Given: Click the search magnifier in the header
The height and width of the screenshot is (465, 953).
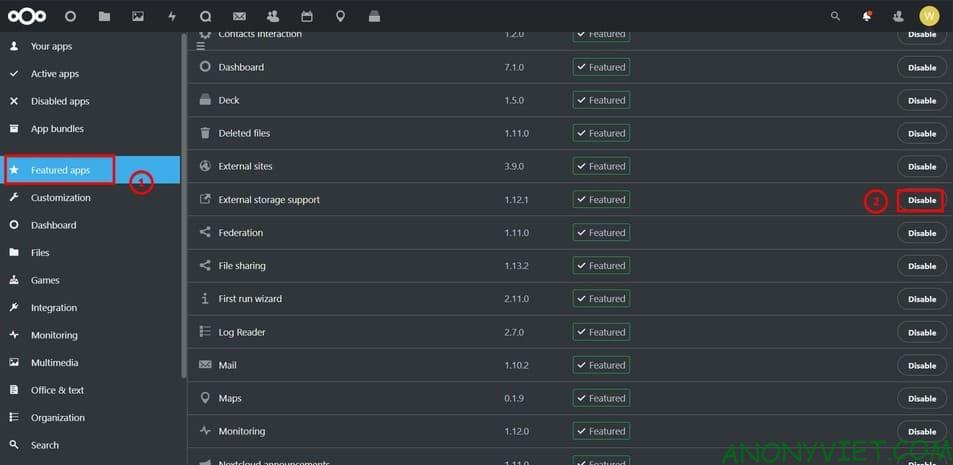Looking at the screenshot, I should click(836, 16).
